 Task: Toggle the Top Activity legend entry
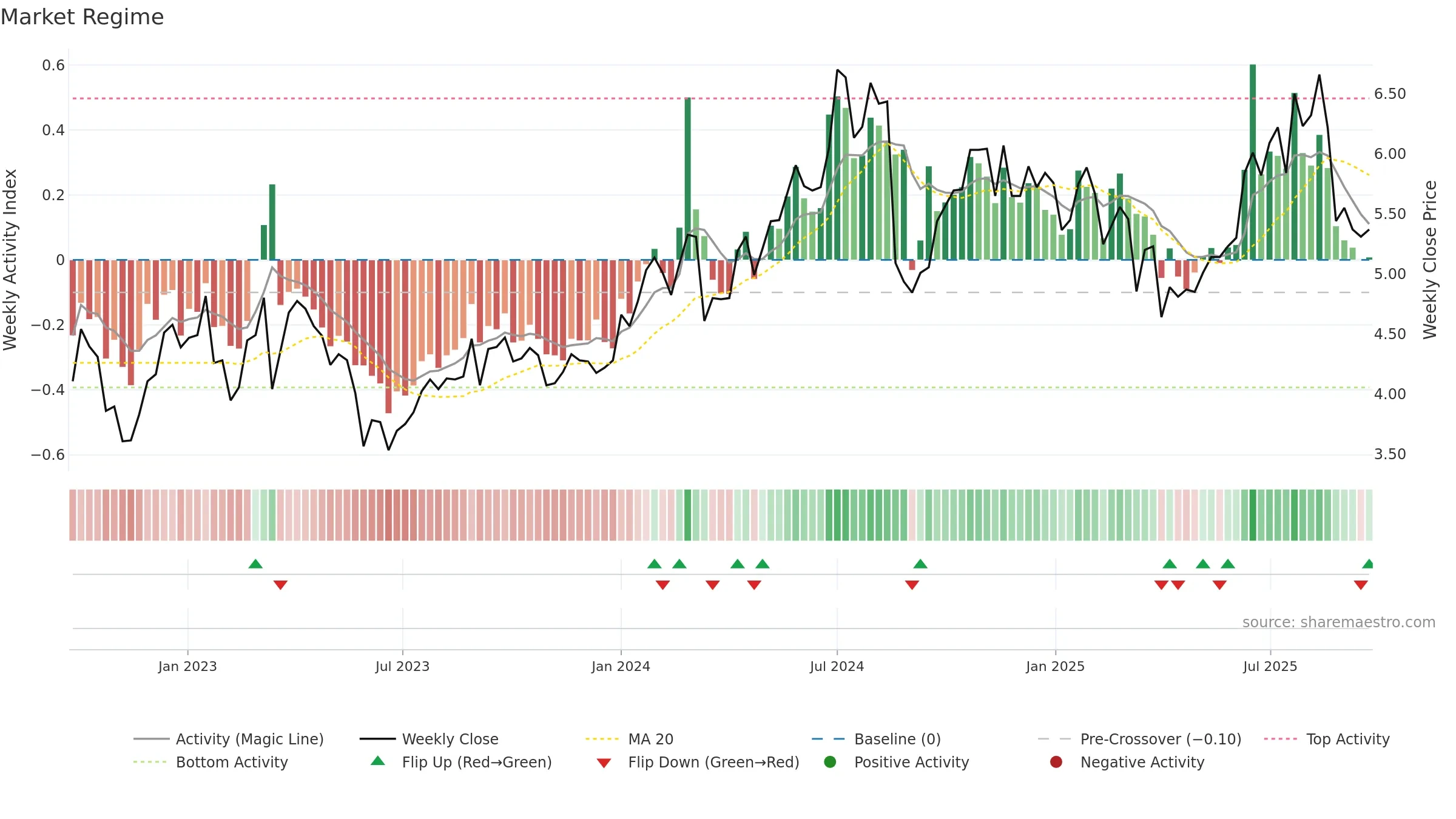point(1327,739)
